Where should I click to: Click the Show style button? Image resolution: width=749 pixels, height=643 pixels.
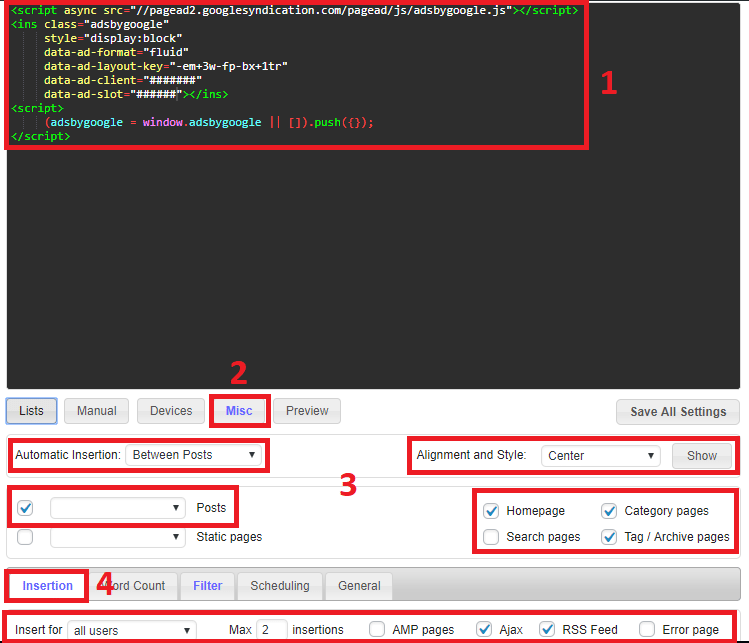[702, 456]
